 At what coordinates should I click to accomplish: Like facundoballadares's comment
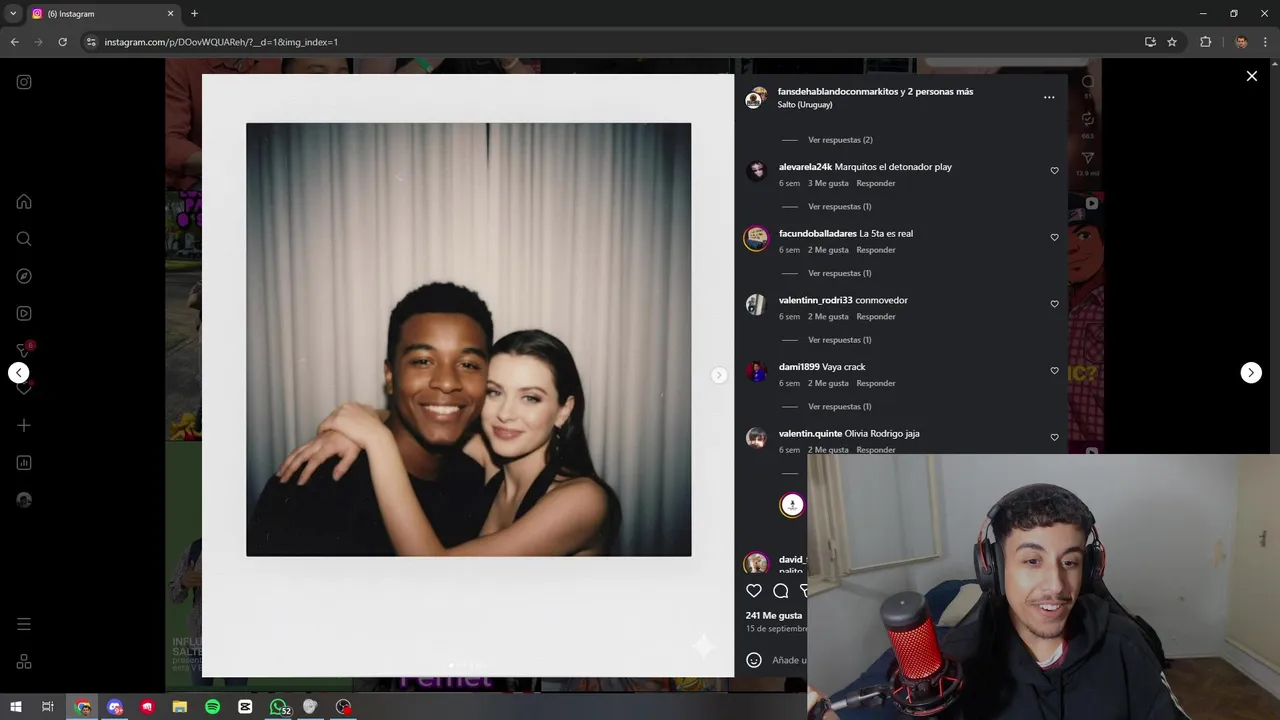coord(1054,238)
